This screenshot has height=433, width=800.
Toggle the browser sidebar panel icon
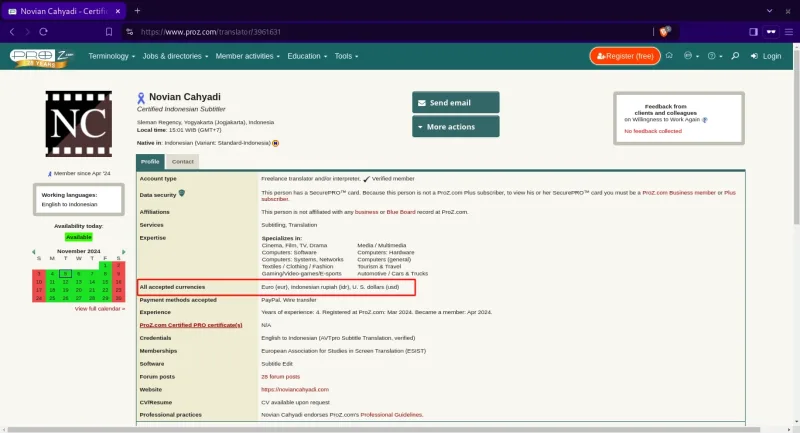(x=753, y=32)
